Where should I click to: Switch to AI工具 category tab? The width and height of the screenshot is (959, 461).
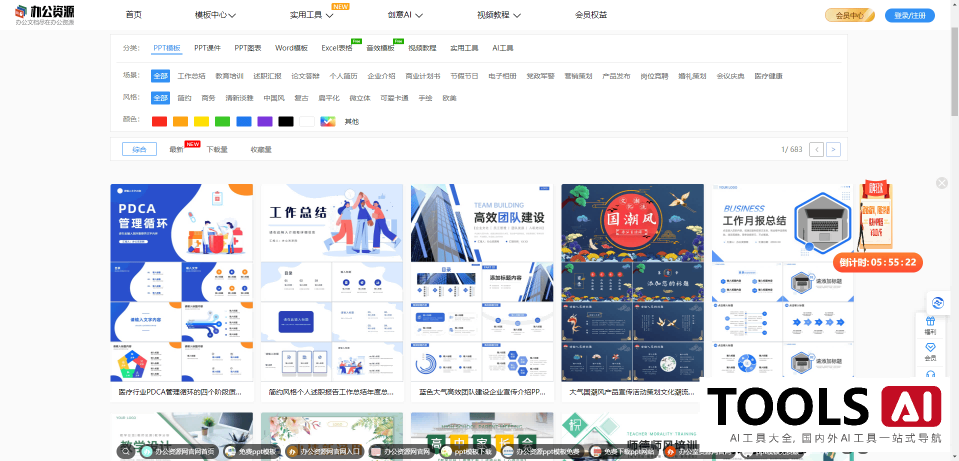[503, 48]
